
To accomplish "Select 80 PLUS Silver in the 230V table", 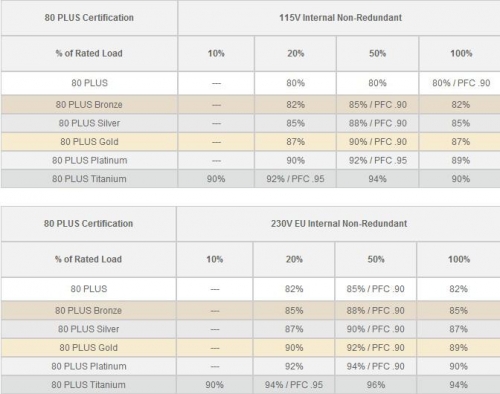I will [x=89, y=329].
